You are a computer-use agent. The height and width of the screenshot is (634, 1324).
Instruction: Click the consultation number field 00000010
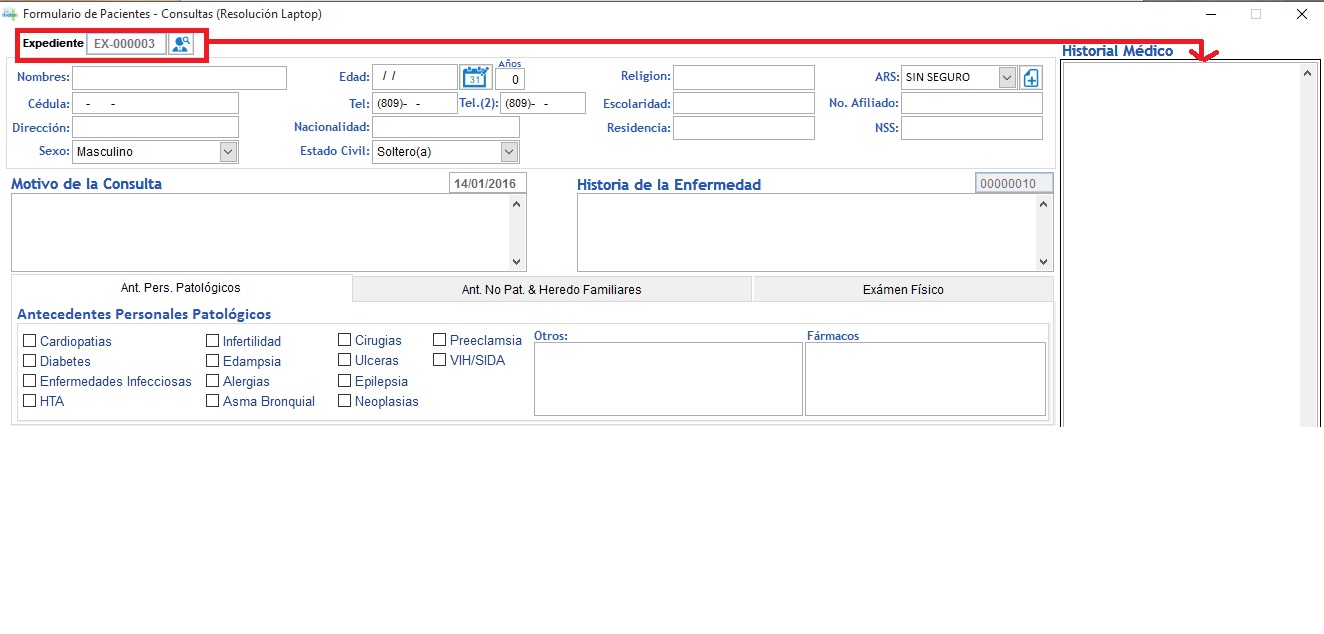tap(1014, 184)
